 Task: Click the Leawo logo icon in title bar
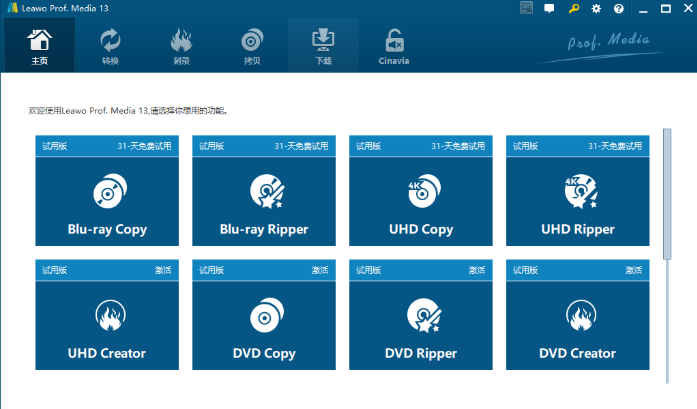tap(12, 8)
